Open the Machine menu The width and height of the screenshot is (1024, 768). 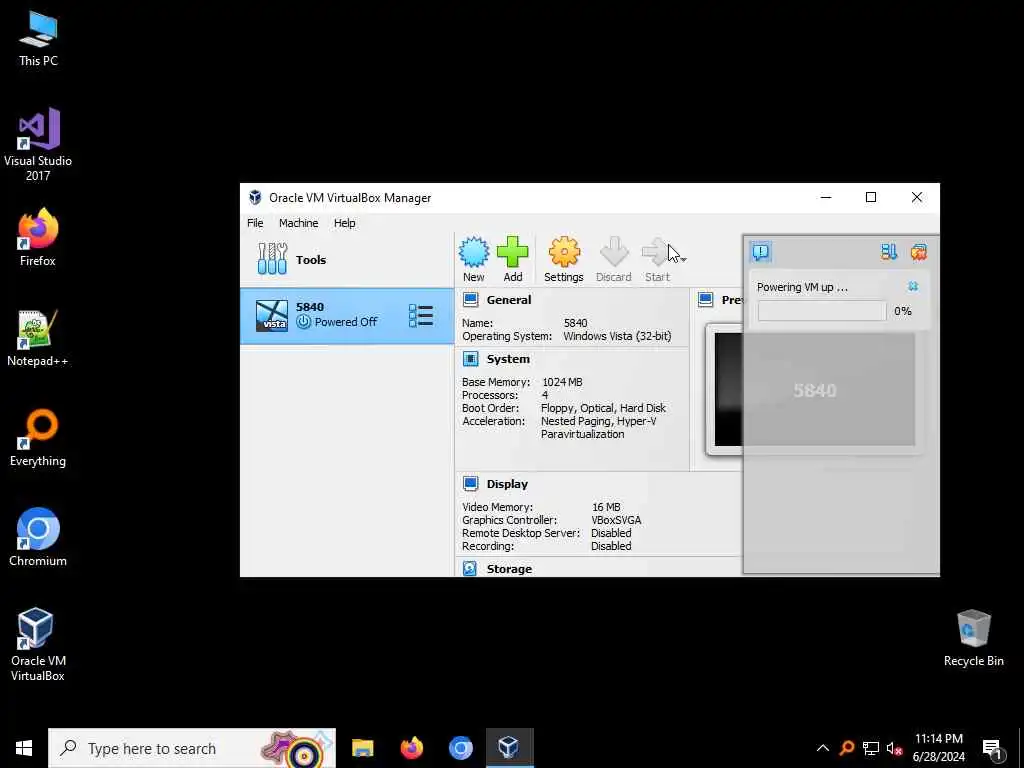298,223
